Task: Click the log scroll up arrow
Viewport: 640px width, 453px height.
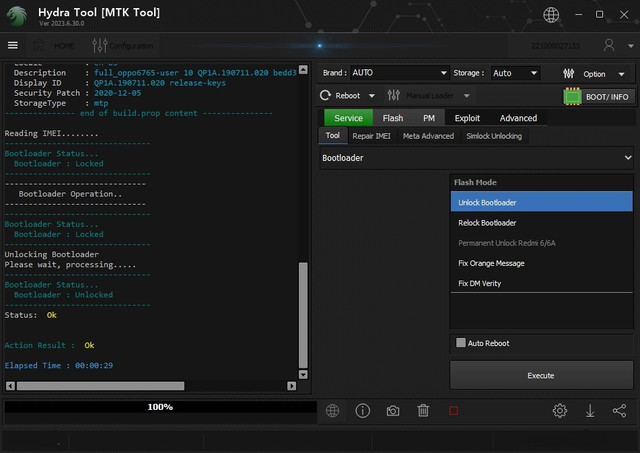Action: (303, 70)
